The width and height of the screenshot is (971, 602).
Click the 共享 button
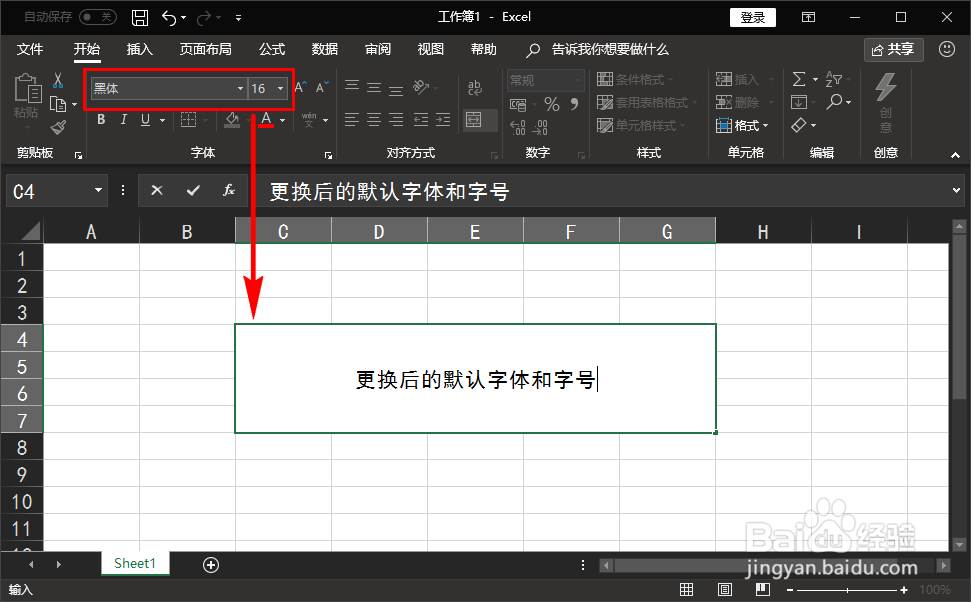(x=893, y=48)
